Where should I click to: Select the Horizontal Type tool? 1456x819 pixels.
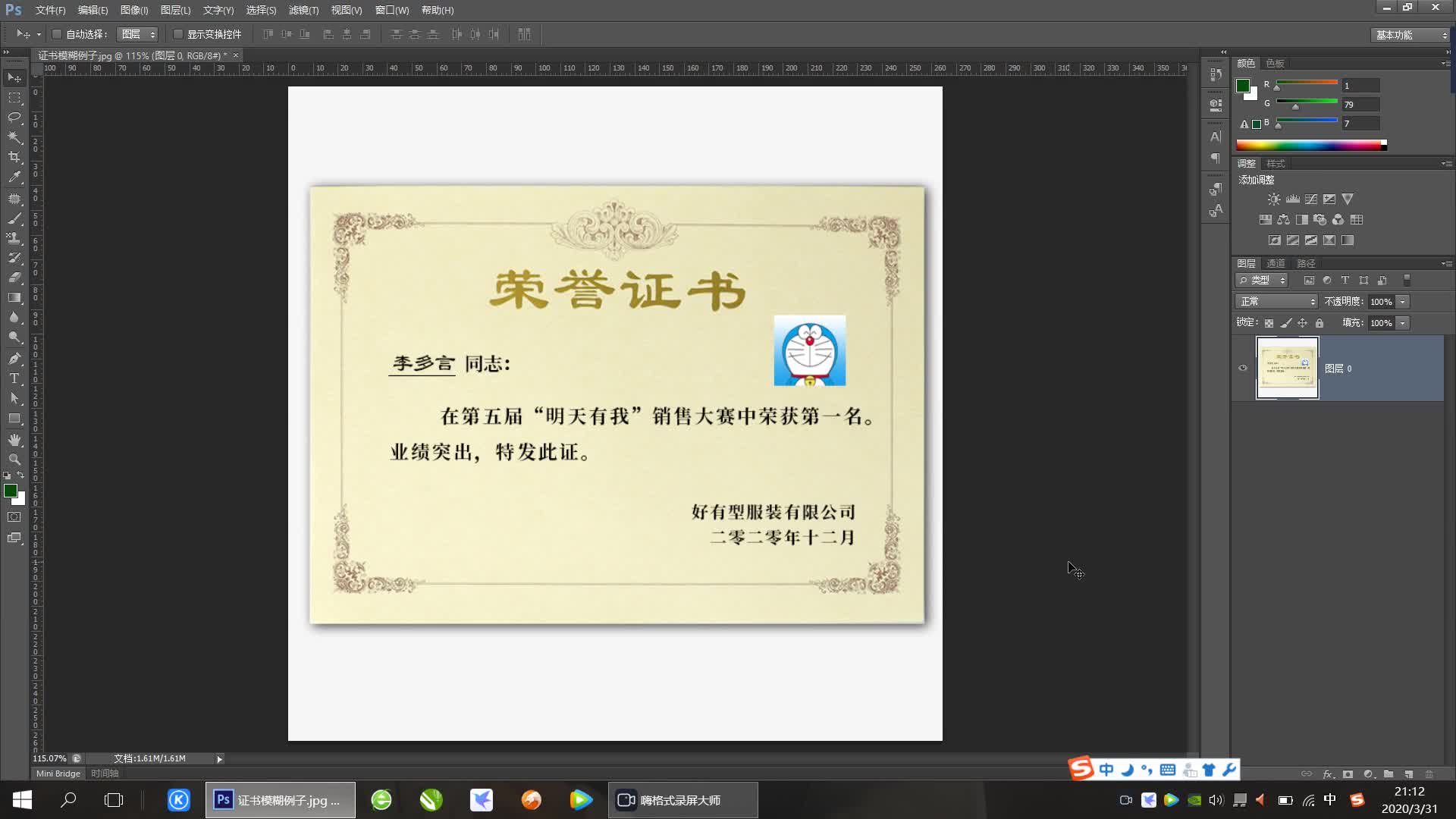coord(14,378)
